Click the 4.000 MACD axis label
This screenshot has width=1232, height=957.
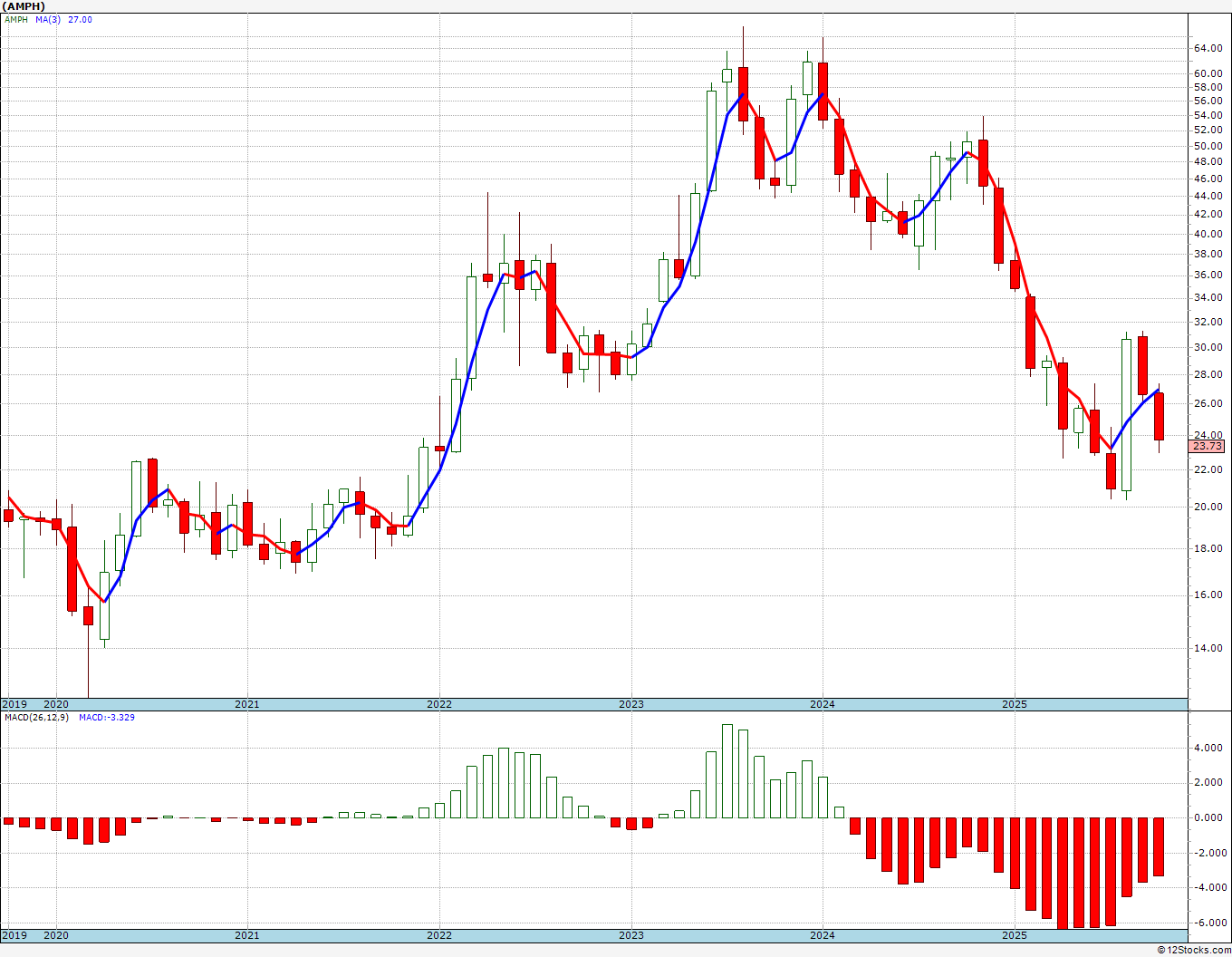coord(1208,749)
